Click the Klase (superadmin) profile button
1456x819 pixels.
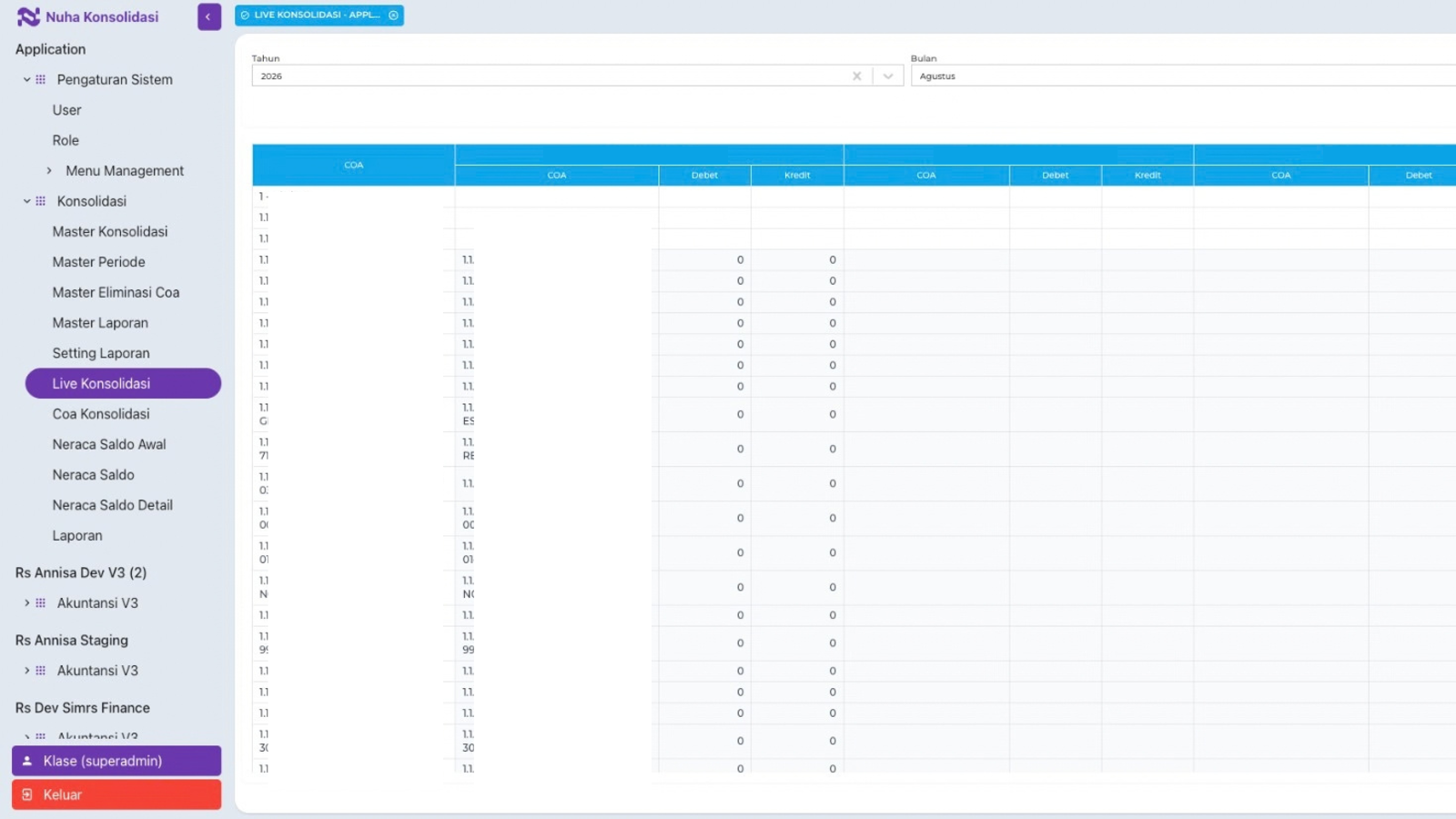(x=116, y=761)
